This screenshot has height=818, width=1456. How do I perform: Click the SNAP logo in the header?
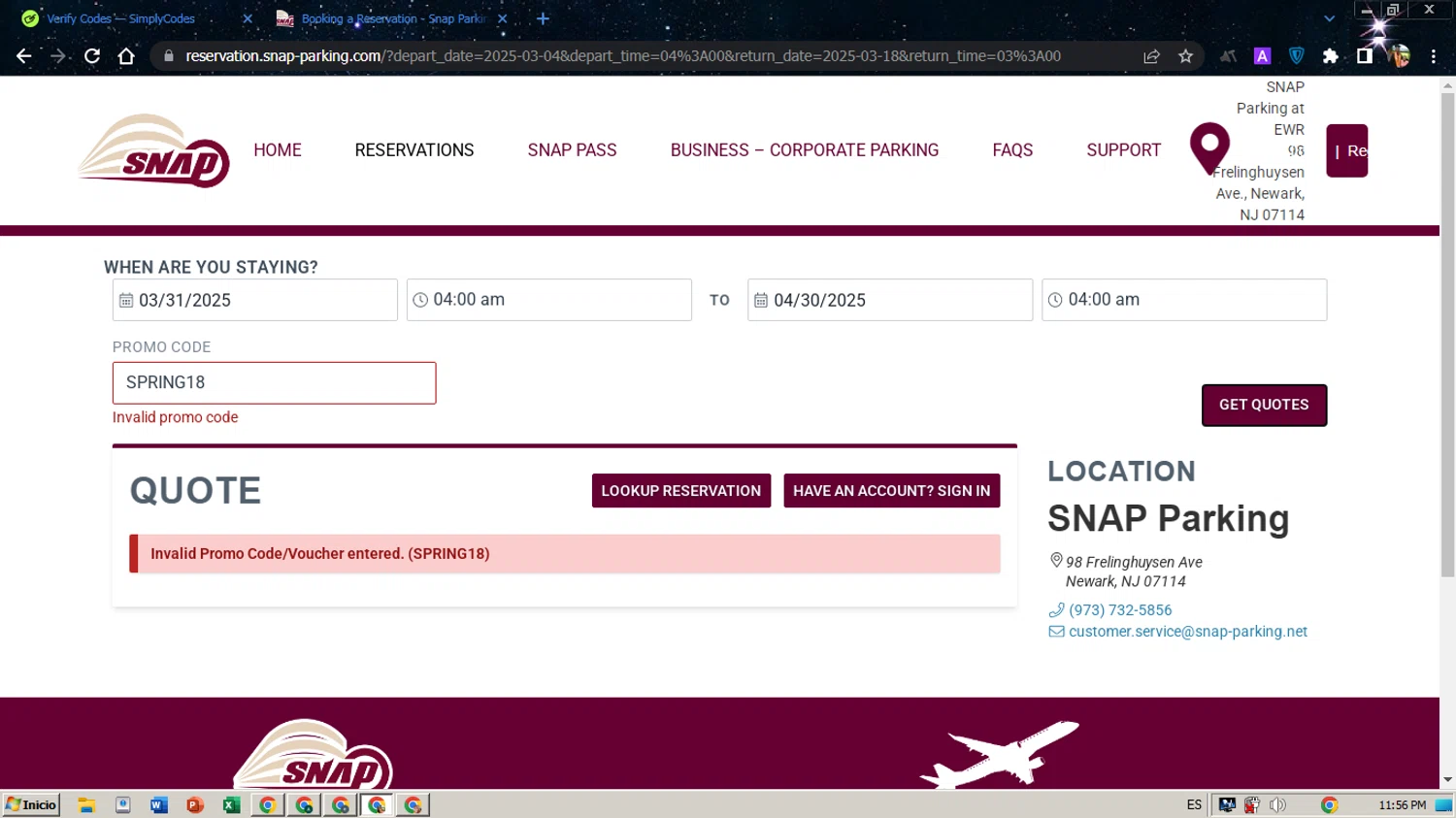pyautogui.click(x=153, y=151)
